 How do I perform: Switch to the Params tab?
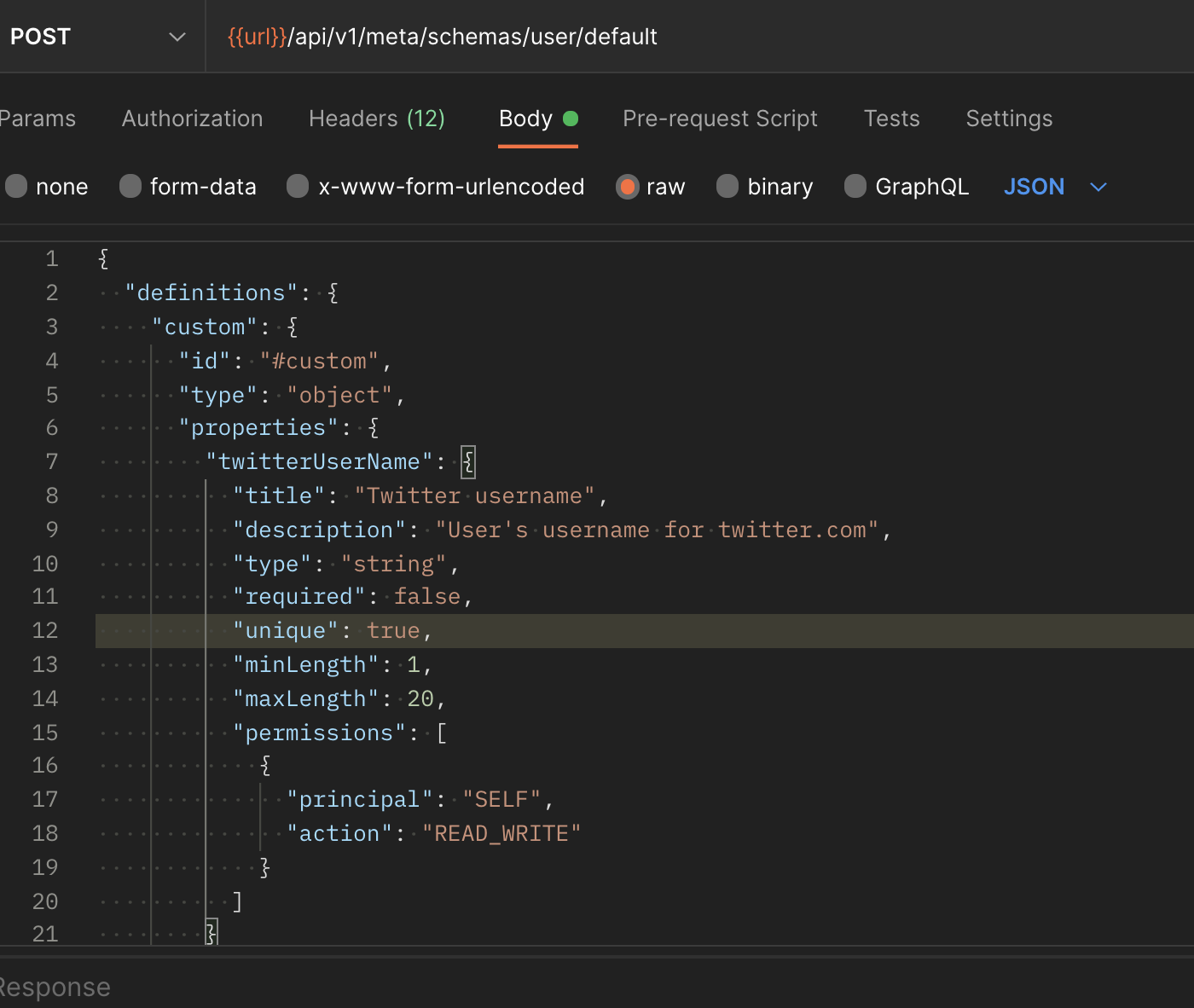point(37,119)
